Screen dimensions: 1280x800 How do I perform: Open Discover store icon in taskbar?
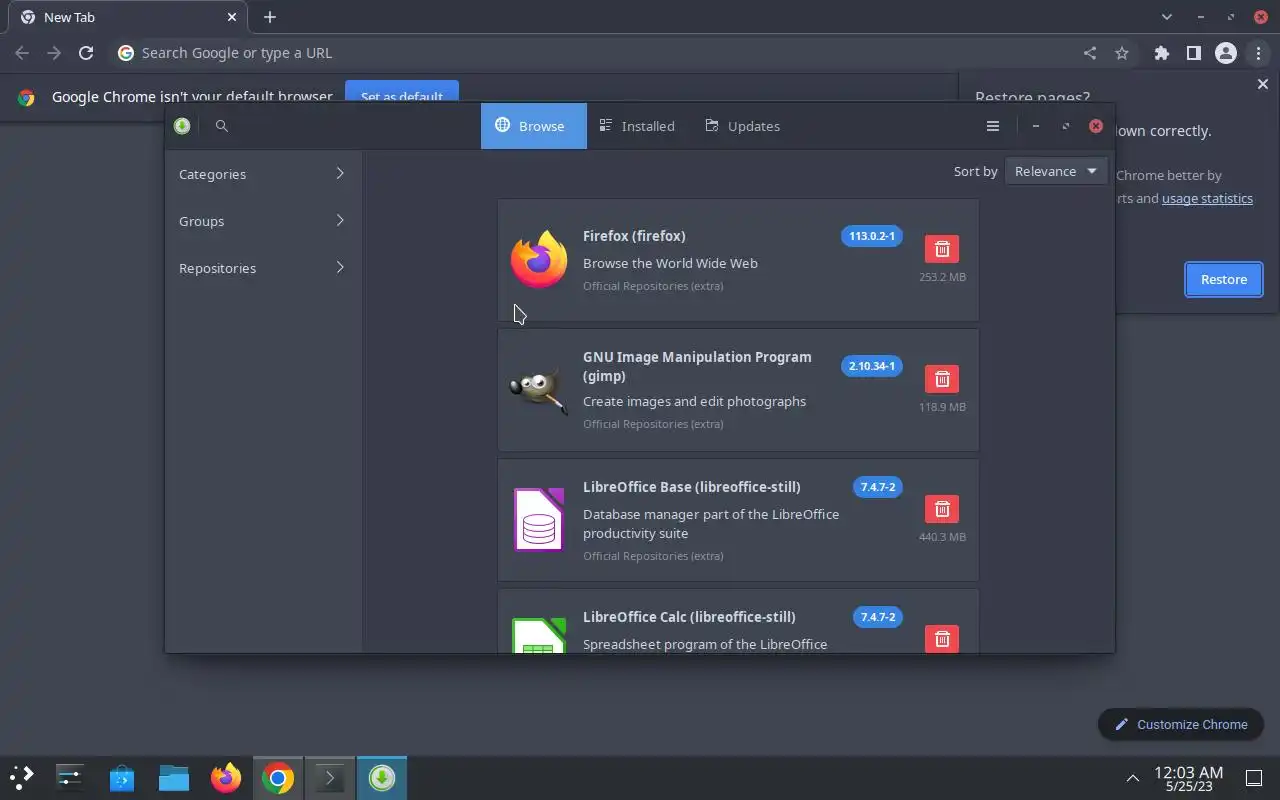pos(122,777)
